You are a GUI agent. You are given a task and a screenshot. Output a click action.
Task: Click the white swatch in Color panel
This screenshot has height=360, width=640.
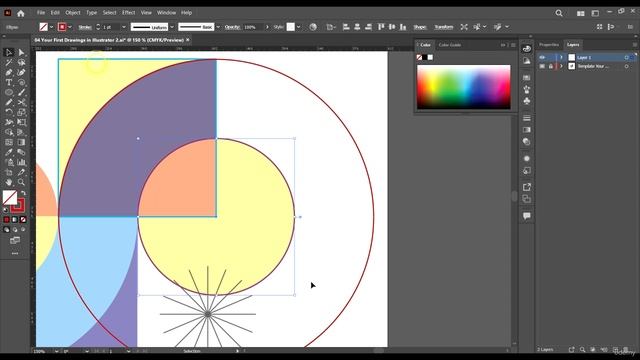point(430,58)
